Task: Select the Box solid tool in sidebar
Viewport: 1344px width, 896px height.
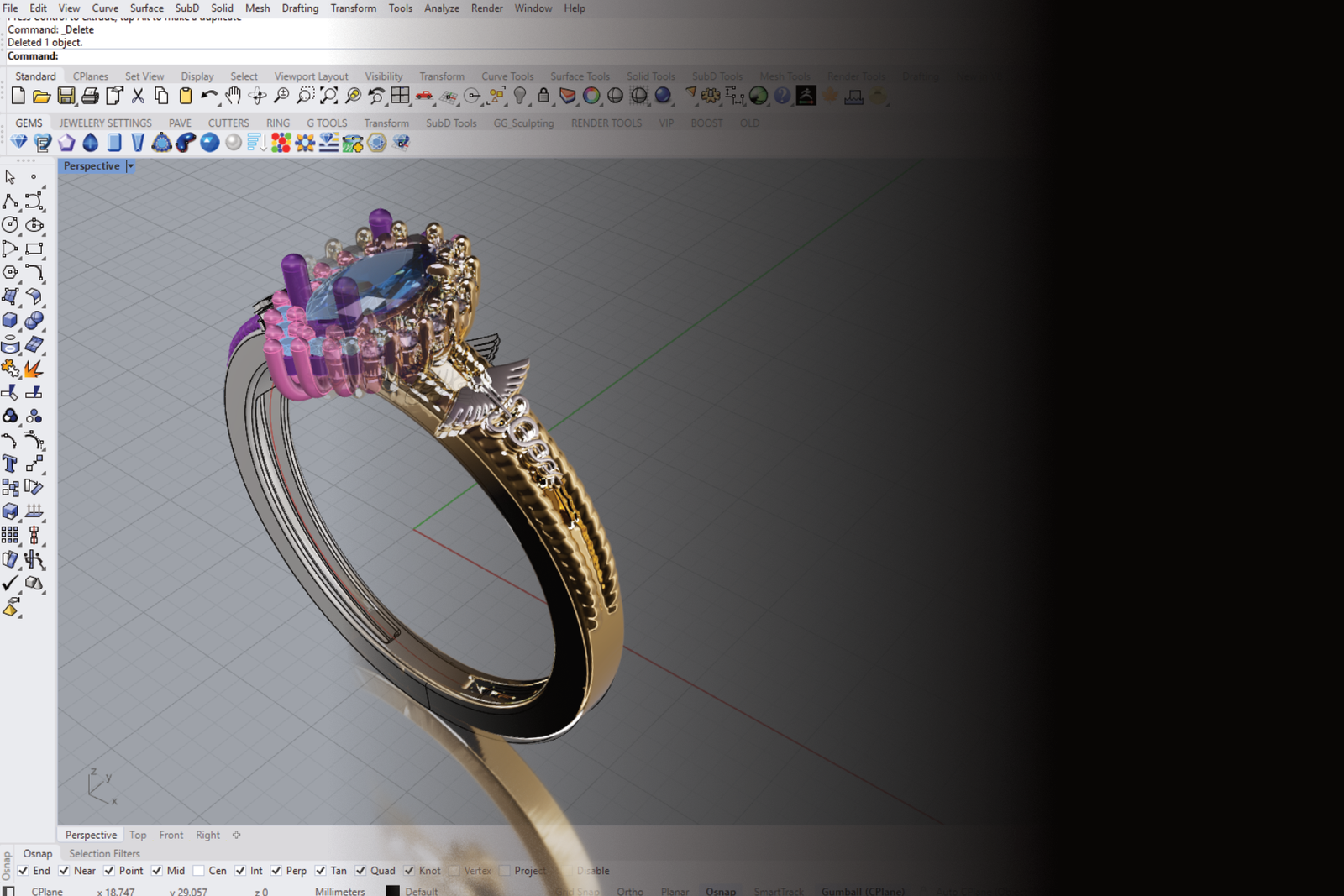Action: point(10,321)
